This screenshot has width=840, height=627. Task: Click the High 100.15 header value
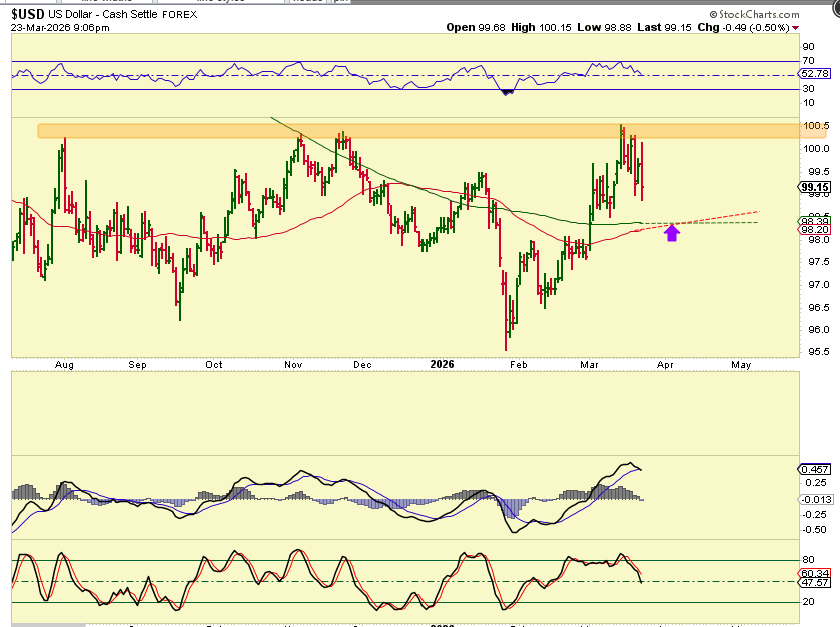(536, 28)
